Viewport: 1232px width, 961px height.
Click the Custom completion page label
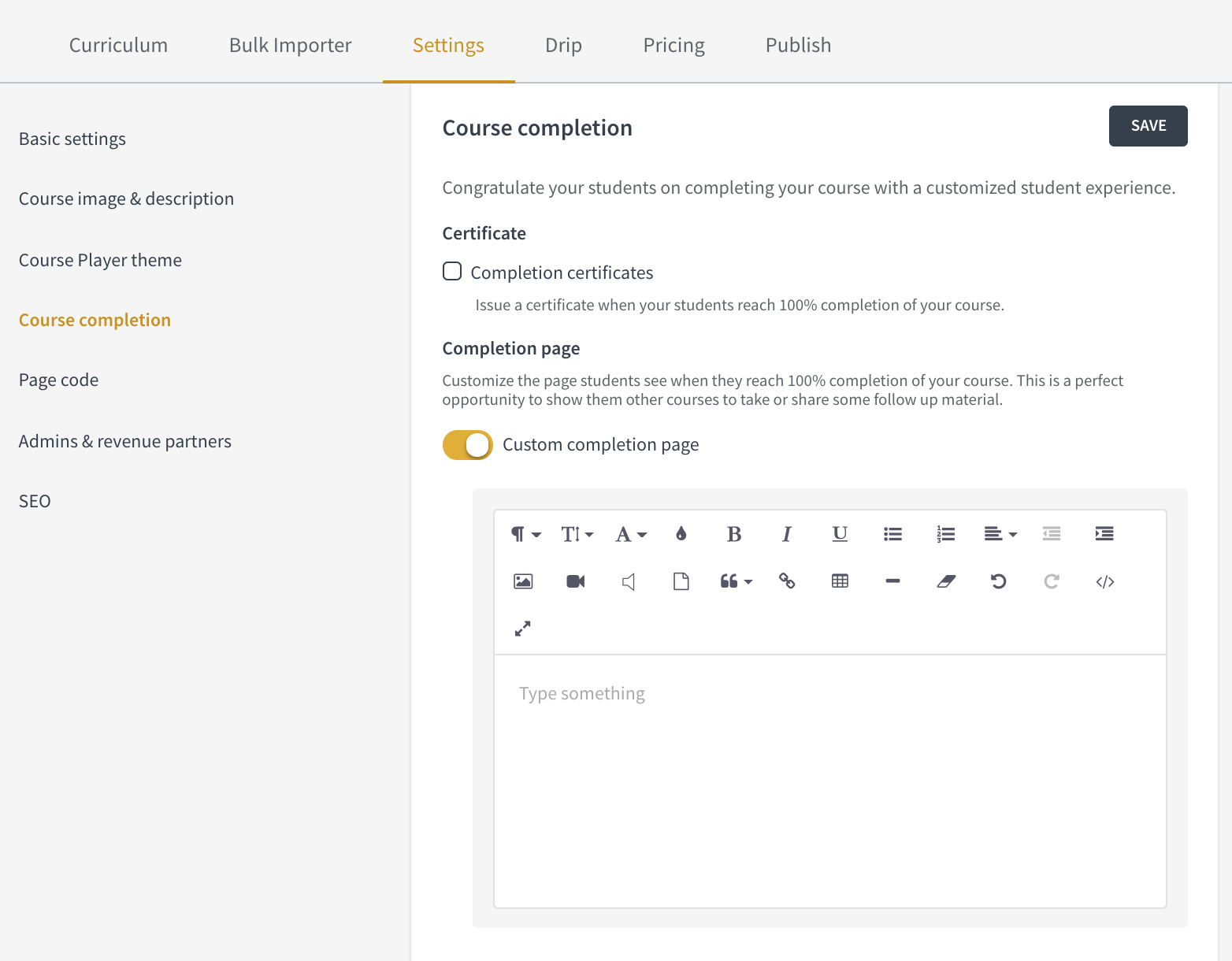(600, 445)
